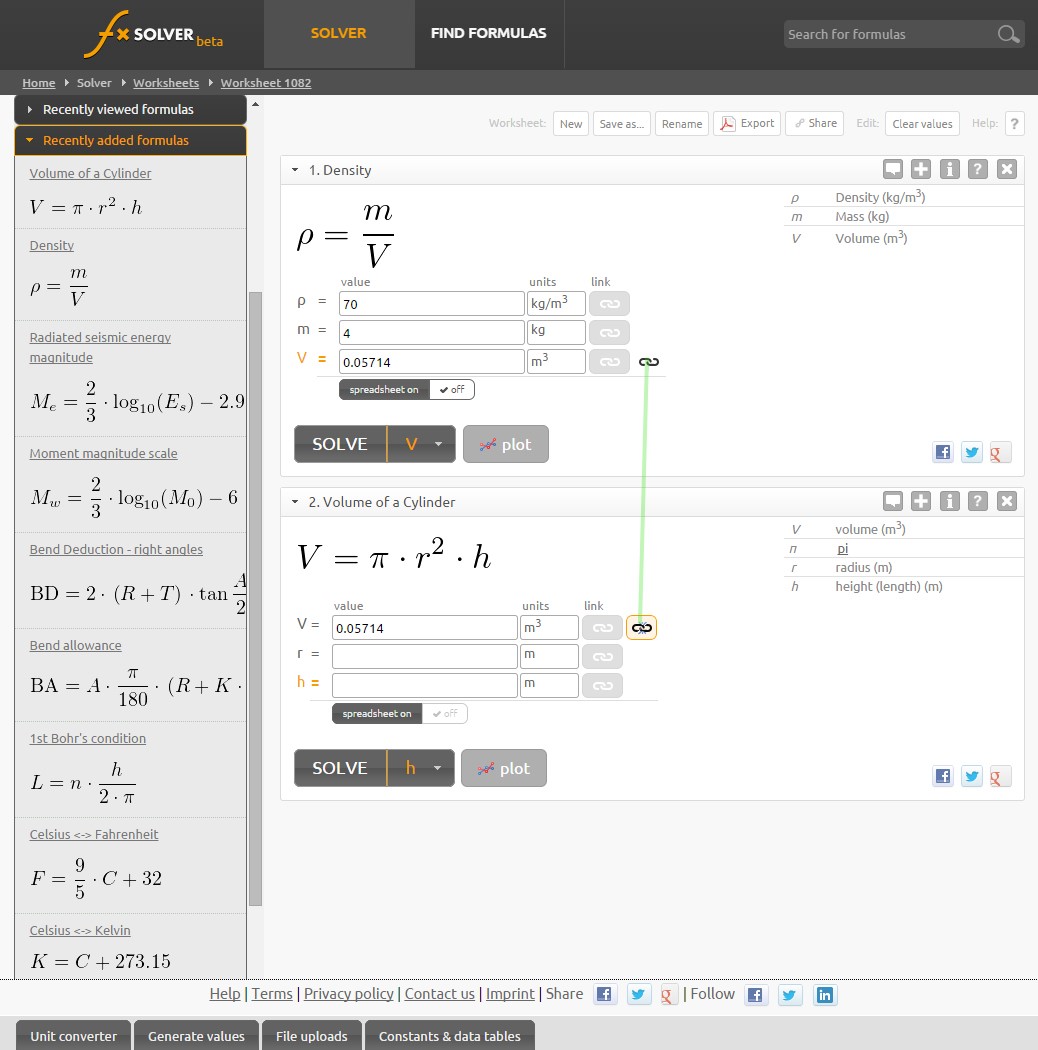Click the link icon beside radius r field
The height and width of the screenshot is (1050, 1038).
(x=602, y=657)
